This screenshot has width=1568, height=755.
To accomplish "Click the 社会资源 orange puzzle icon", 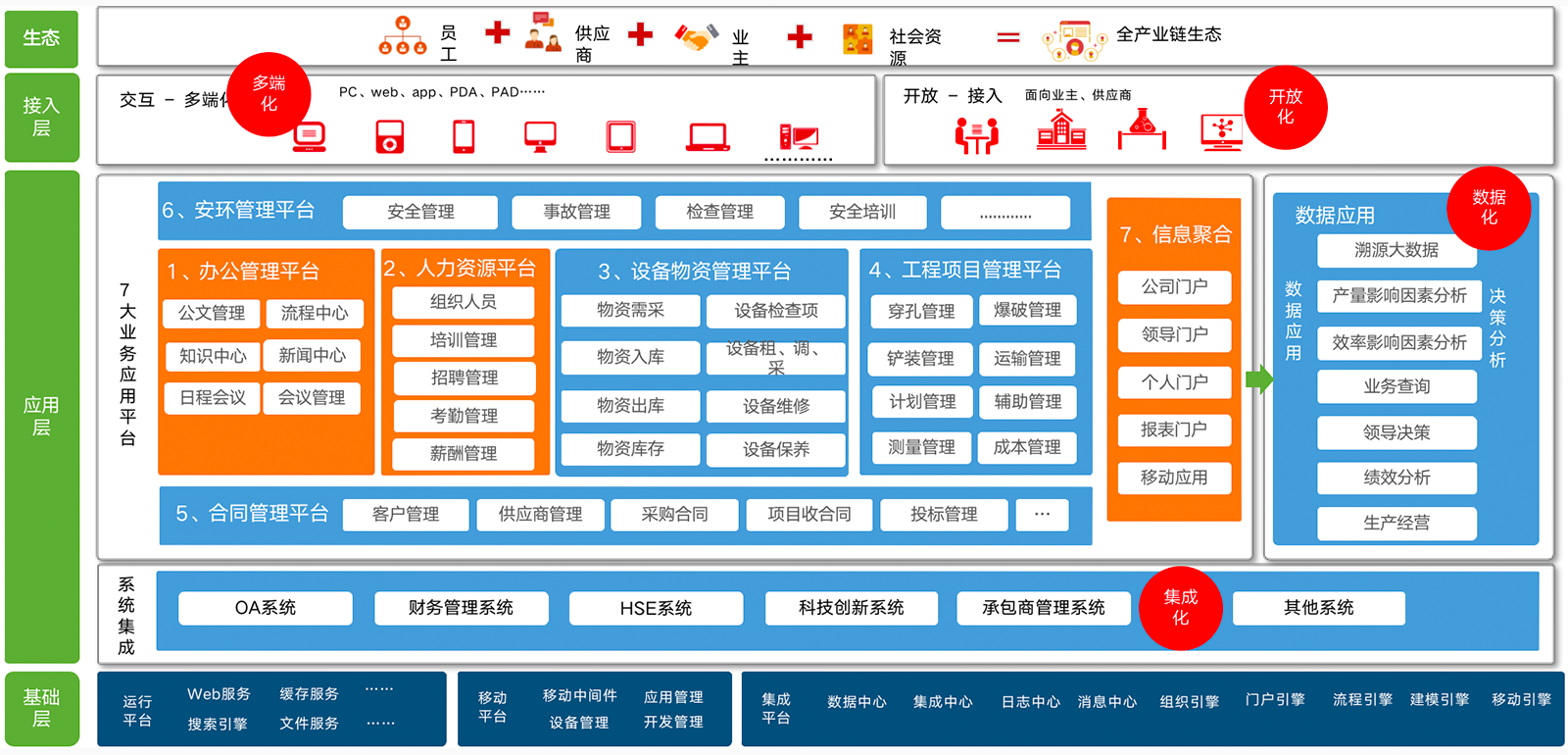I will tap(857, 39).
